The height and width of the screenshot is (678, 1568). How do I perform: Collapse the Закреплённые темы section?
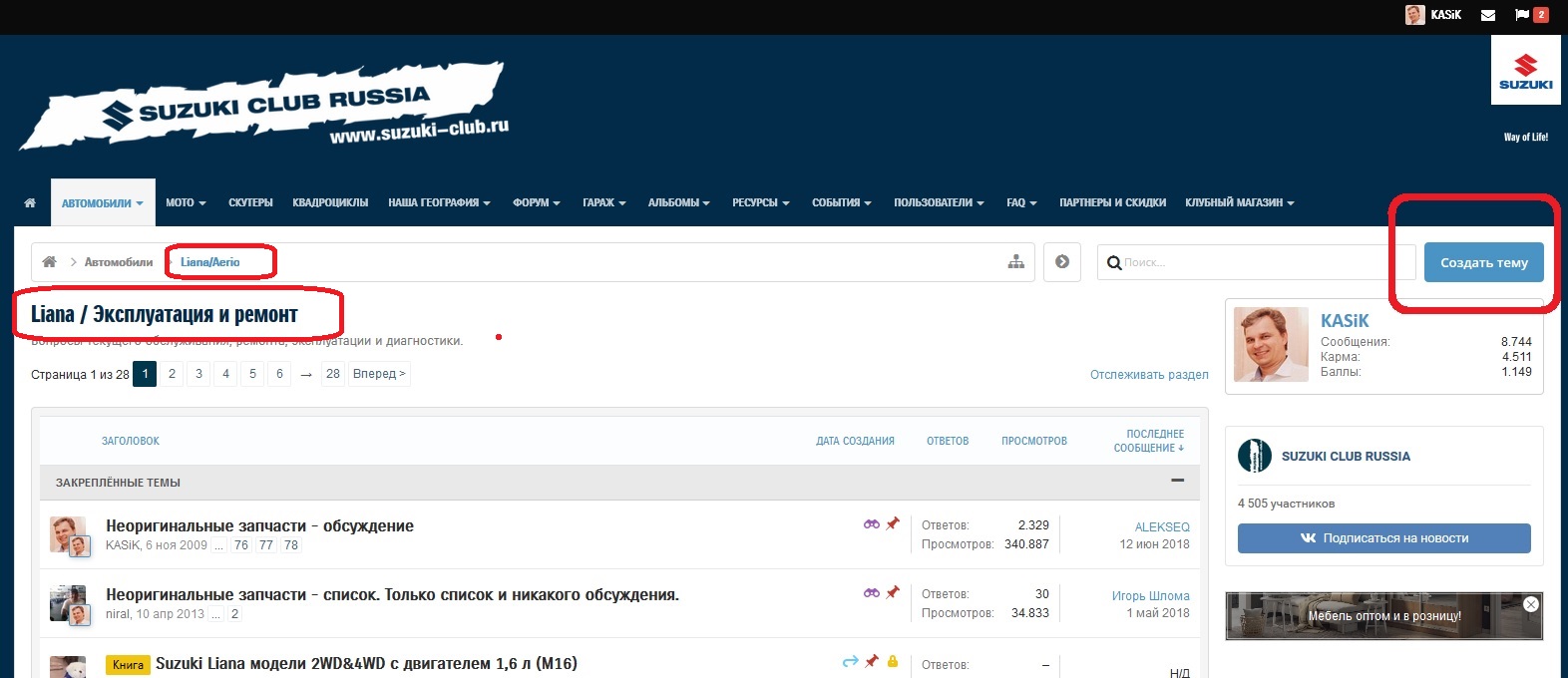coord(1178,481)
